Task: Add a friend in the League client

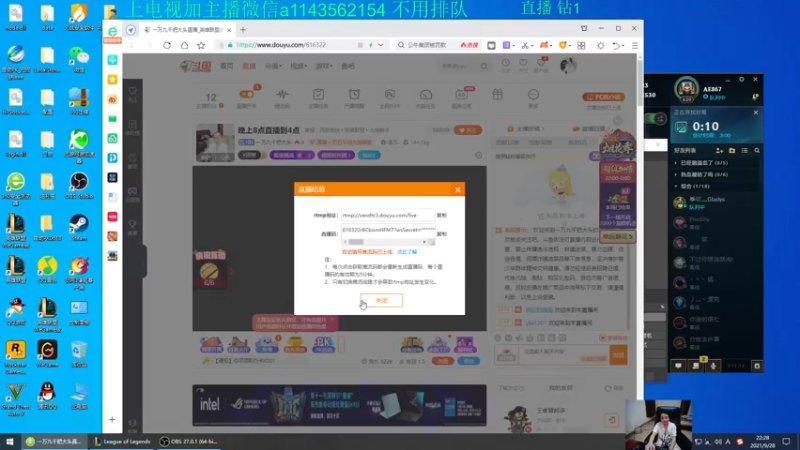Action: [719, 151]
